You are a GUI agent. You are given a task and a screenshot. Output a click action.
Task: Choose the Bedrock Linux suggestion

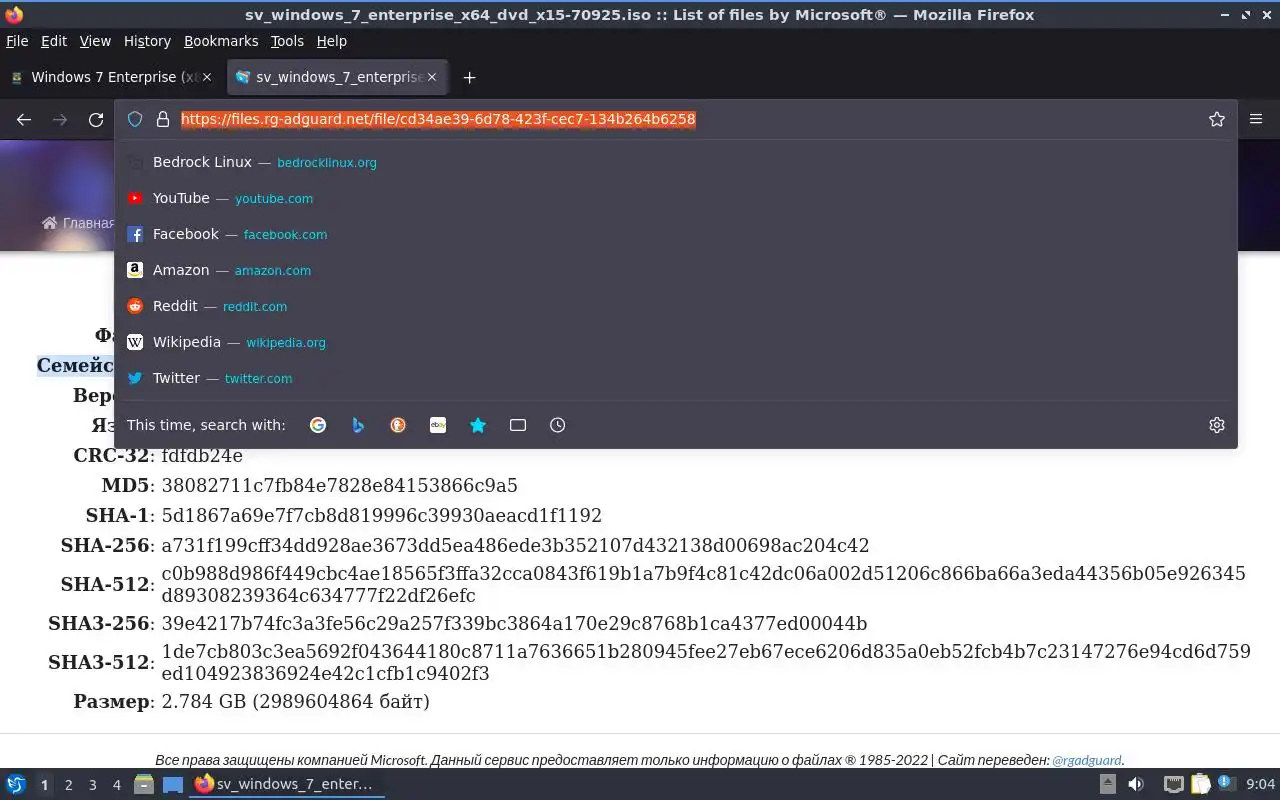pyautogui.click(x=676, y=162)
